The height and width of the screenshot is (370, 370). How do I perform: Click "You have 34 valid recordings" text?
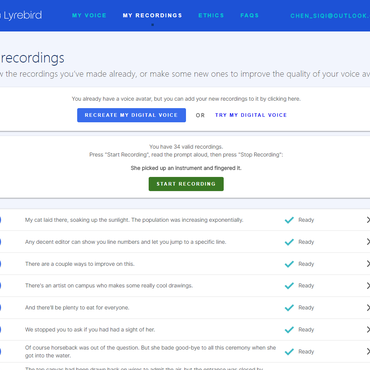[x=186, y=147]
